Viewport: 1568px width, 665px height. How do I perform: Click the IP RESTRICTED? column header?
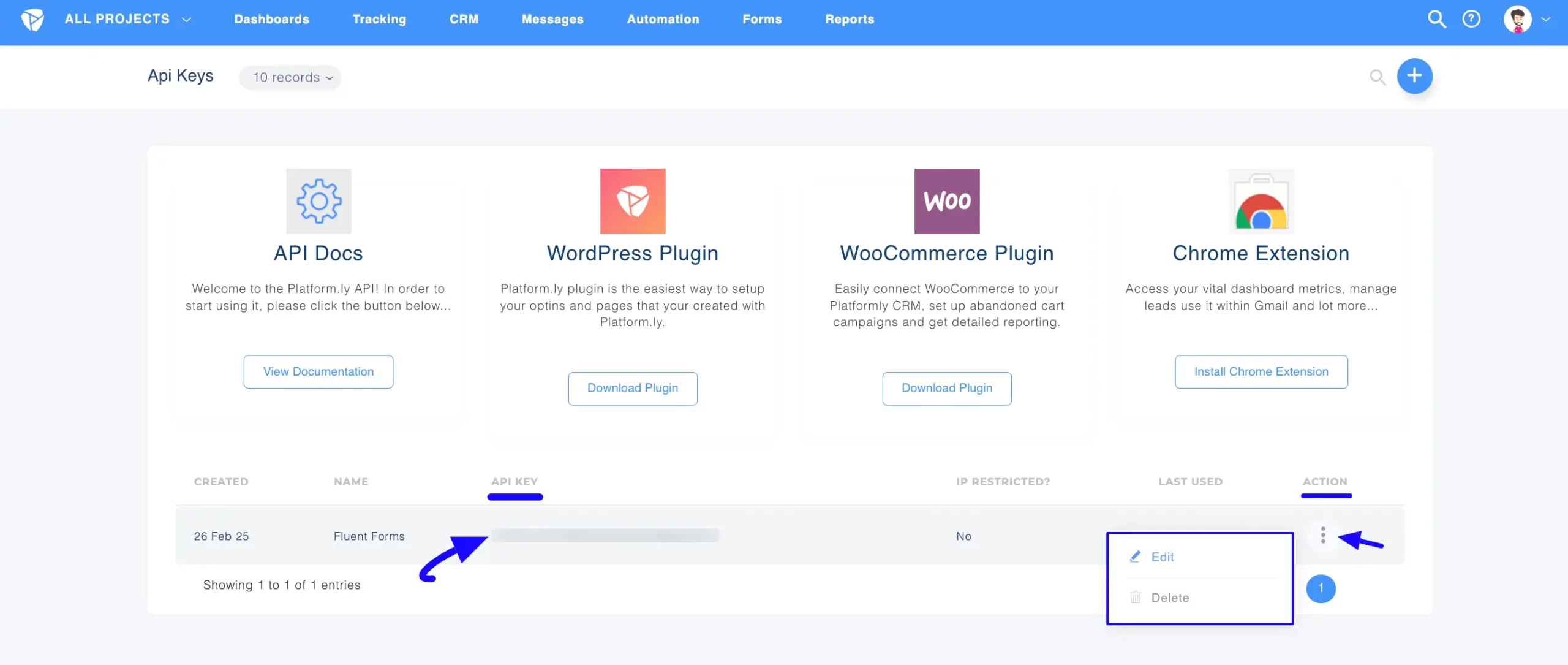[1003, 482]
